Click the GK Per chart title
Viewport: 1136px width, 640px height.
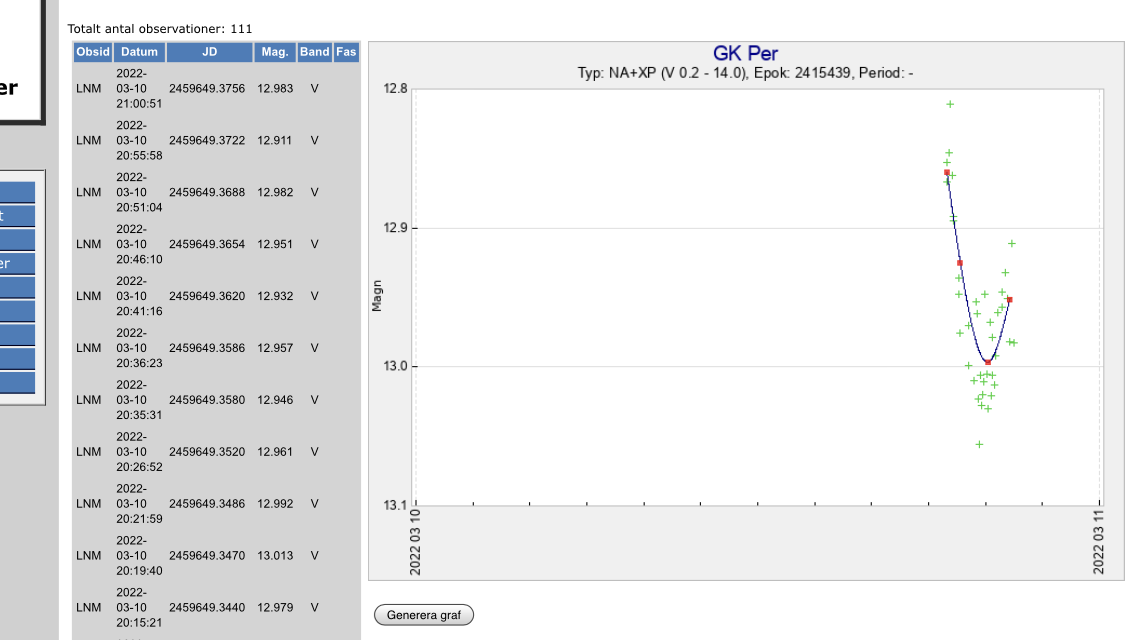745,54
